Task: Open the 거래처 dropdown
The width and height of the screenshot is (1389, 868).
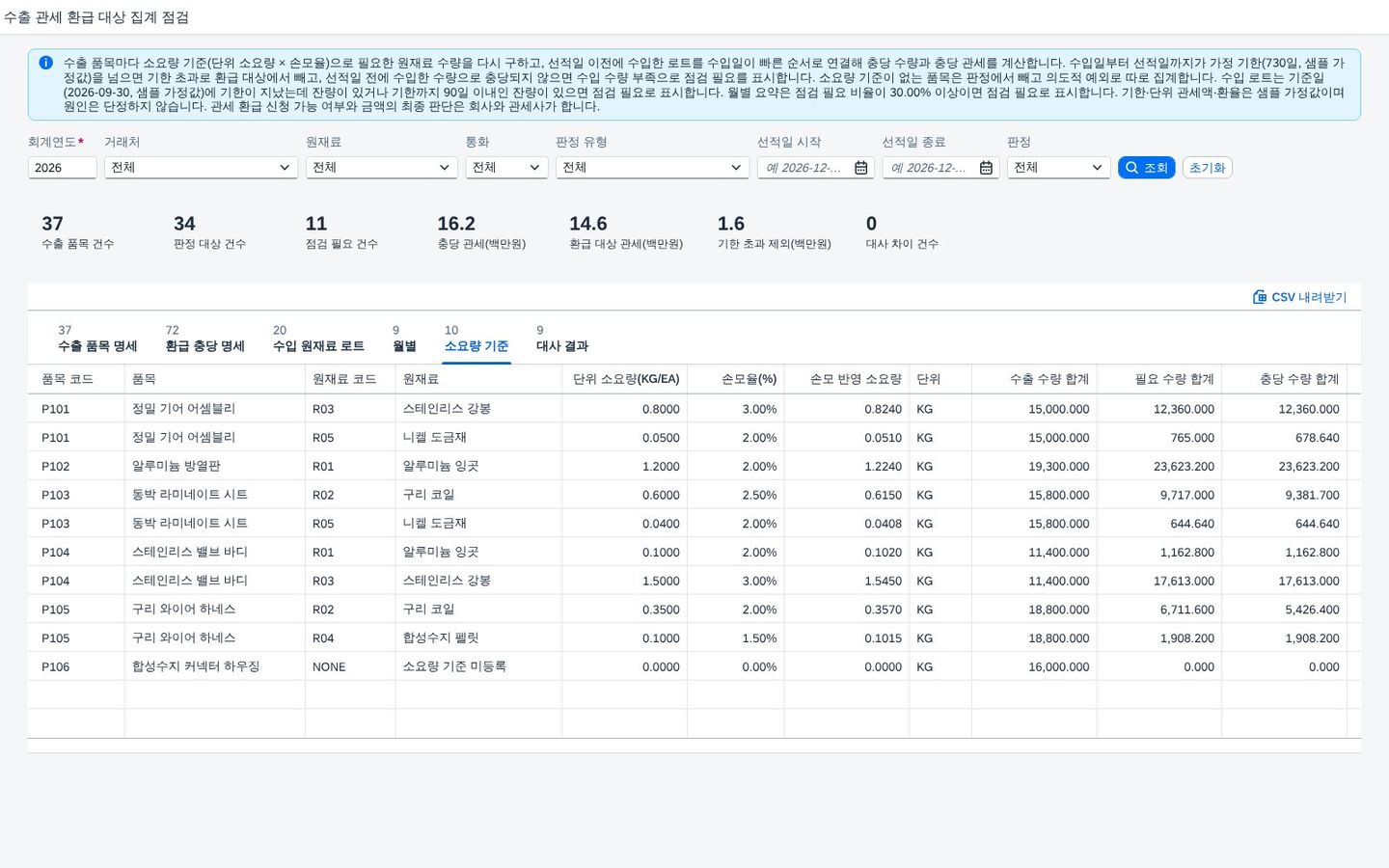Action: (x=201, y=167)
